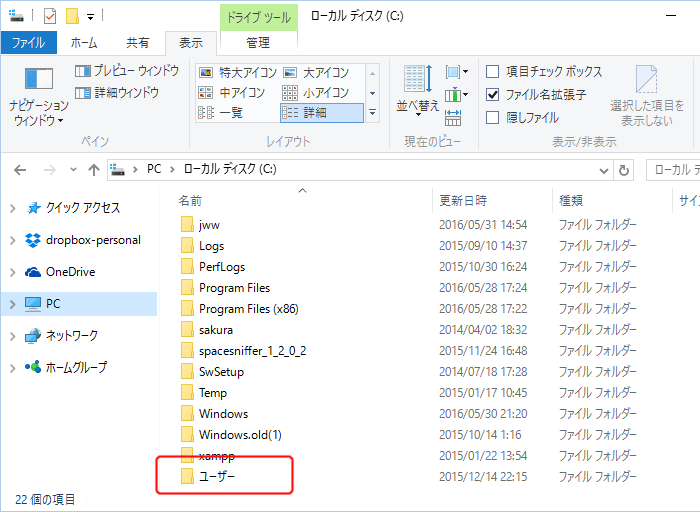The image size is (700, 512).
Task: Click new folder icon in quick access toolbar
Action: 72,17
